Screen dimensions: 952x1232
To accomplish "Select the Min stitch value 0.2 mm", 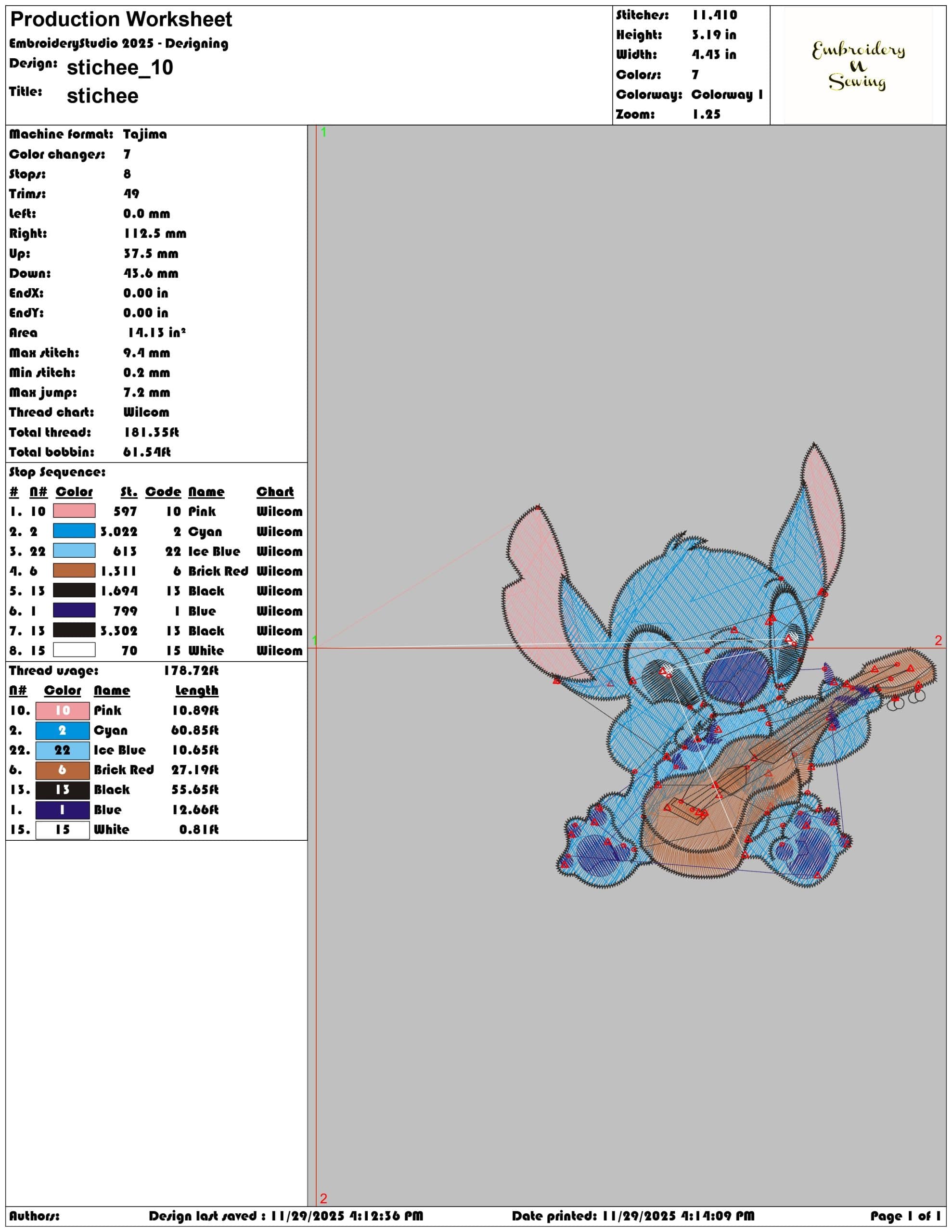I will pos(146,373).
